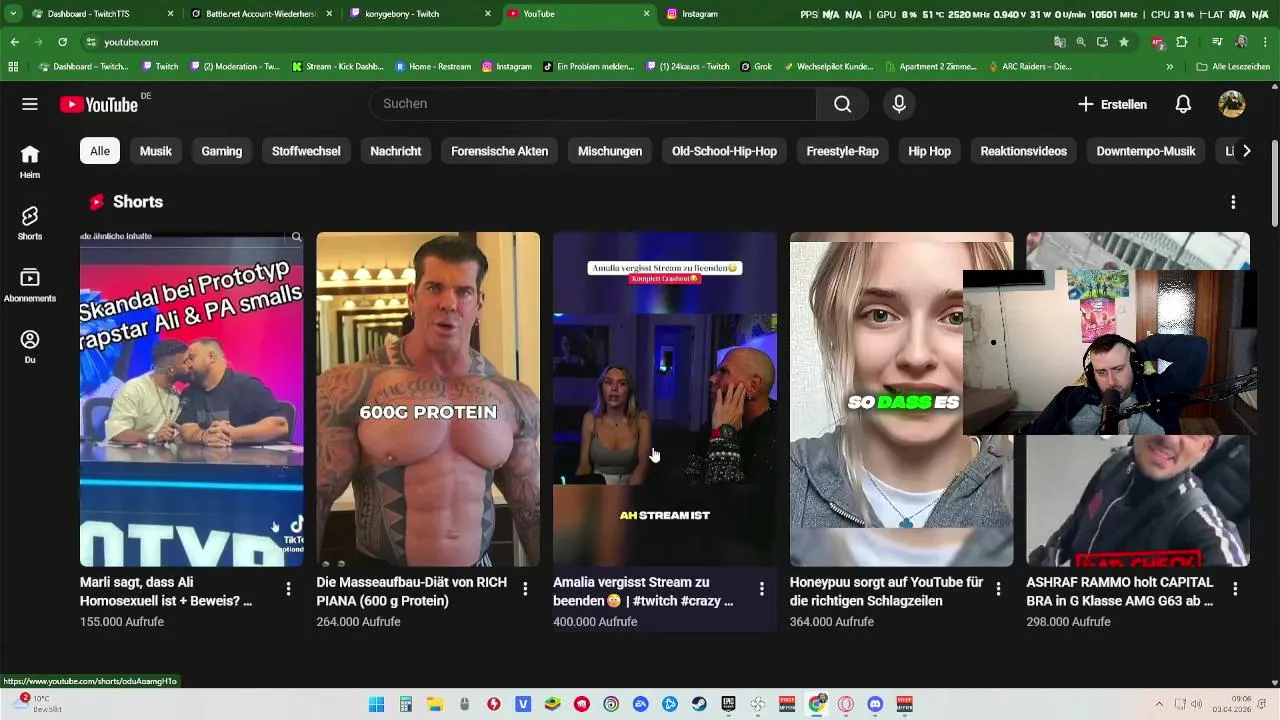Open options for Amalia vergisst Stream short
The image size is (1280, 720).
pyautogui.click(x=762, y=589)
